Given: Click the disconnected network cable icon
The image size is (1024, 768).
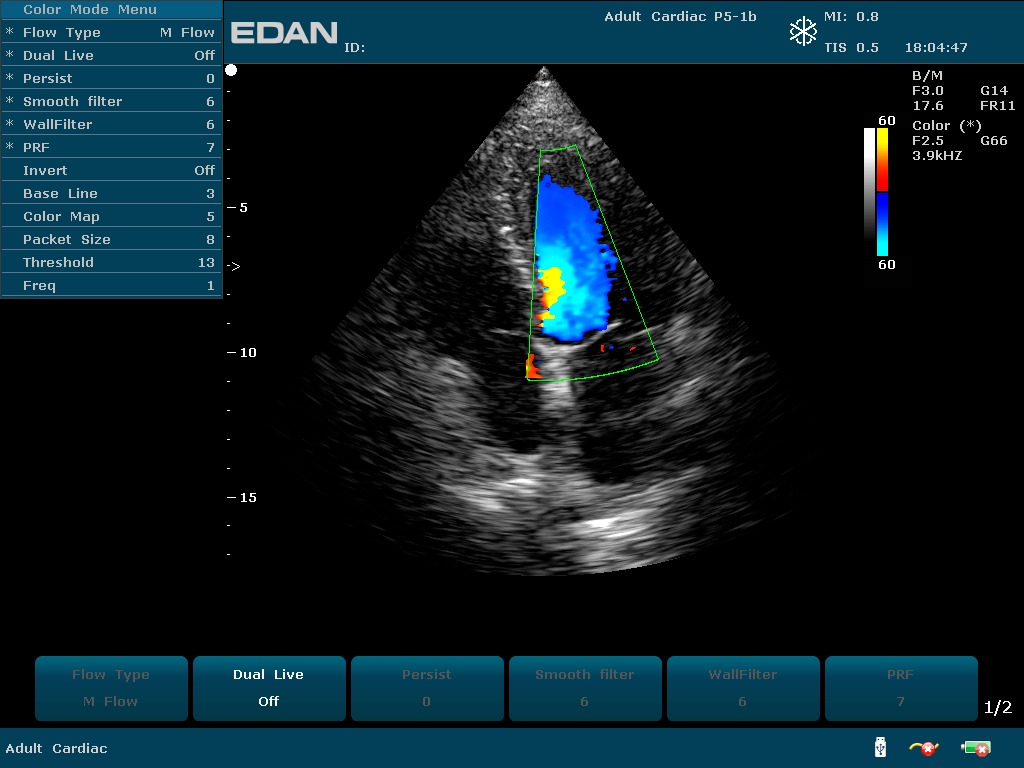Looking at the screenshot, I should pyautogui.click(x=923, y=747).
